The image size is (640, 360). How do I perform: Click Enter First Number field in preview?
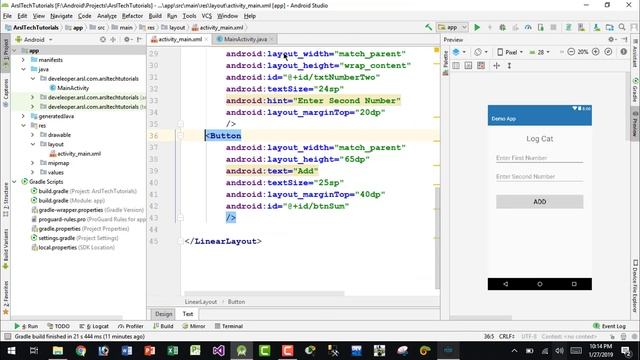point(539,158)
